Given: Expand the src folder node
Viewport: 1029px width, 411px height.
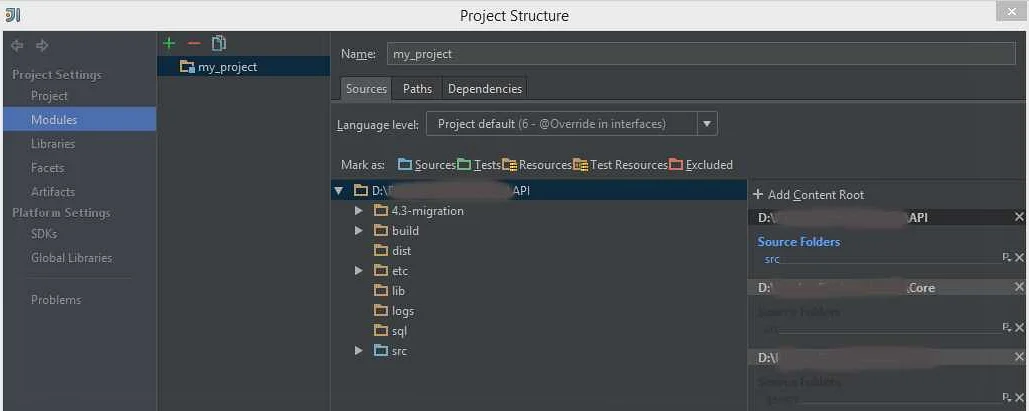Looking at the screenshot, I should point(359,351).
